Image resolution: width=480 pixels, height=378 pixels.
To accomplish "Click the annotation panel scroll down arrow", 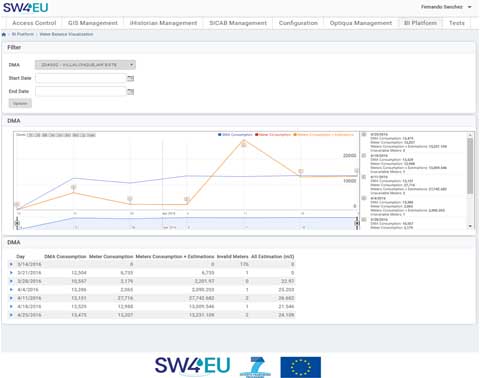I will pos(470,226).
